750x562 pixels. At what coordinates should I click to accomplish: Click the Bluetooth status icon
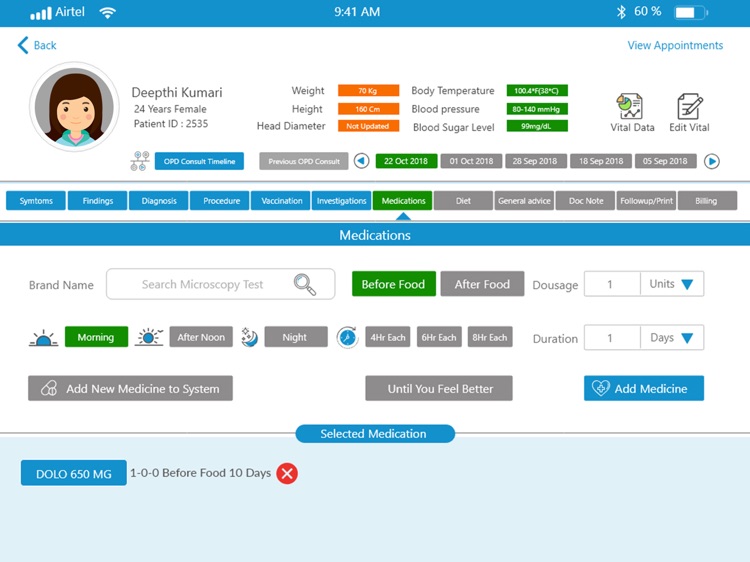621,12
